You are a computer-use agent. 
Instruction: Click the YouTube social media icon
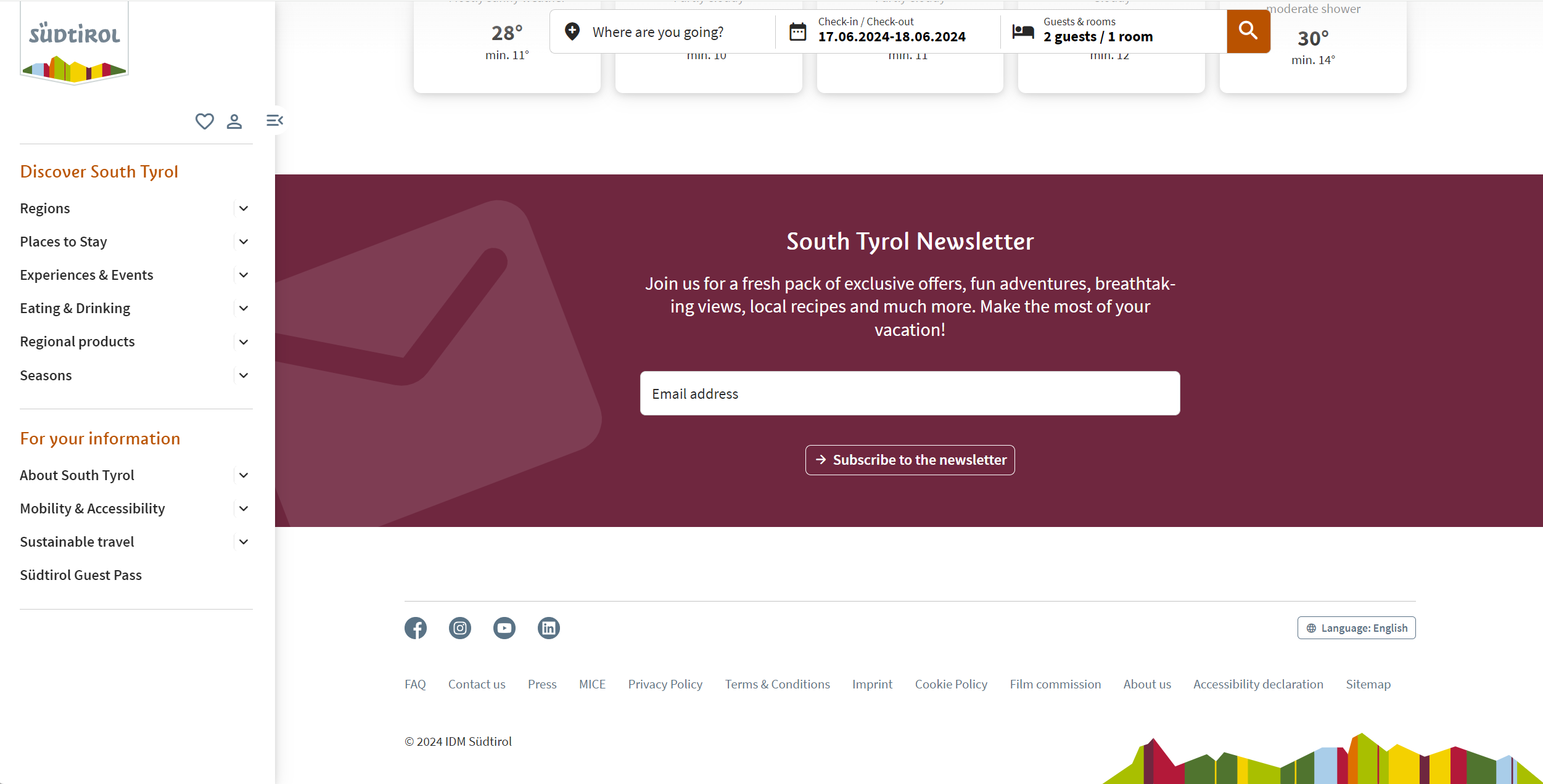504,628
